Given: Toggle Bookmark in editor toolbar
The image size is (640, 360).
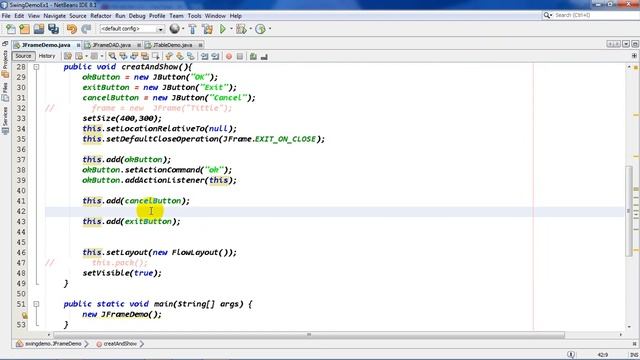Looking at the screenshot, I should (191, 56).
